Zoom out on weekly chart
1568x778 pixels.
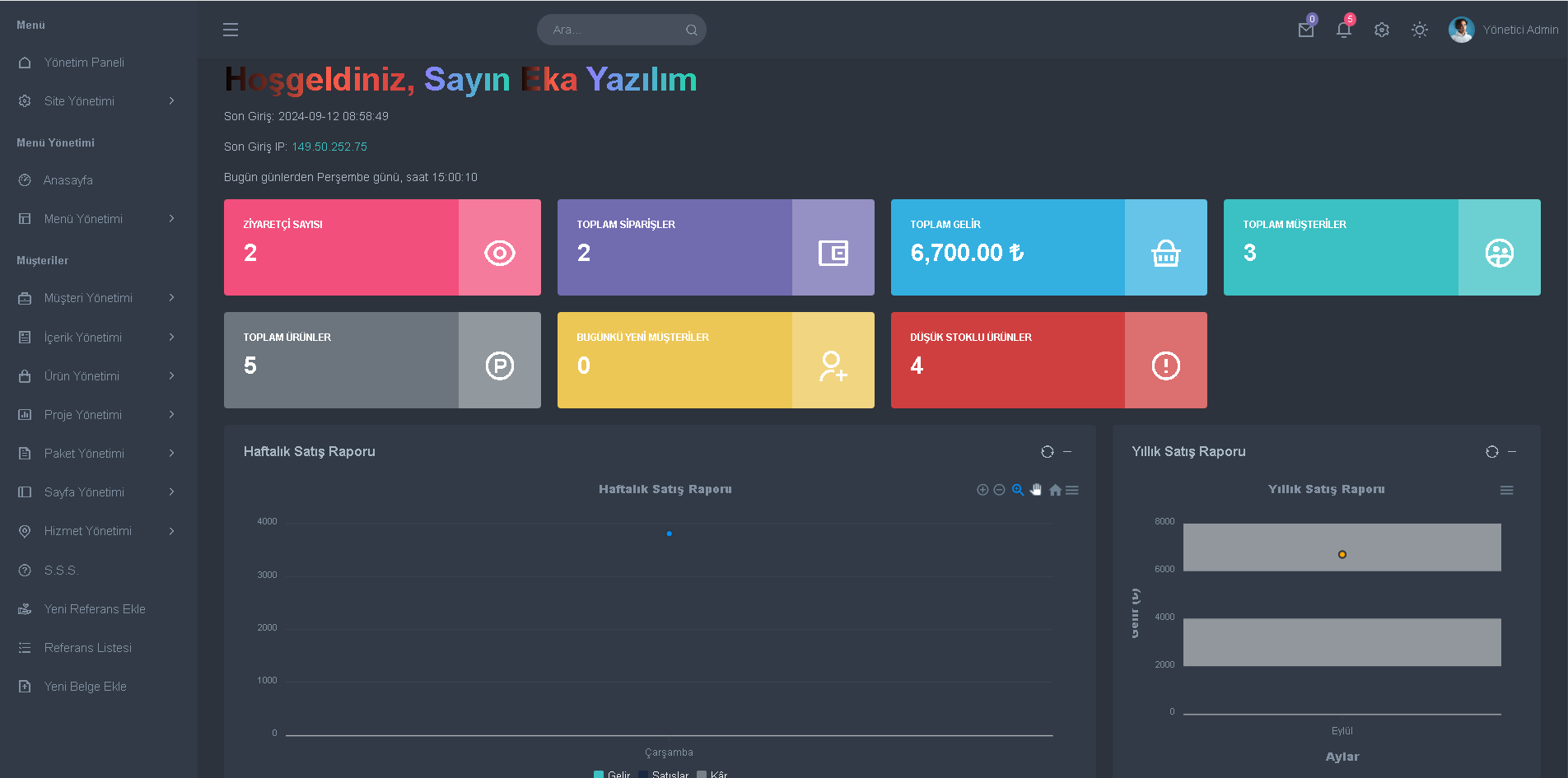click(x=999, y=490)
